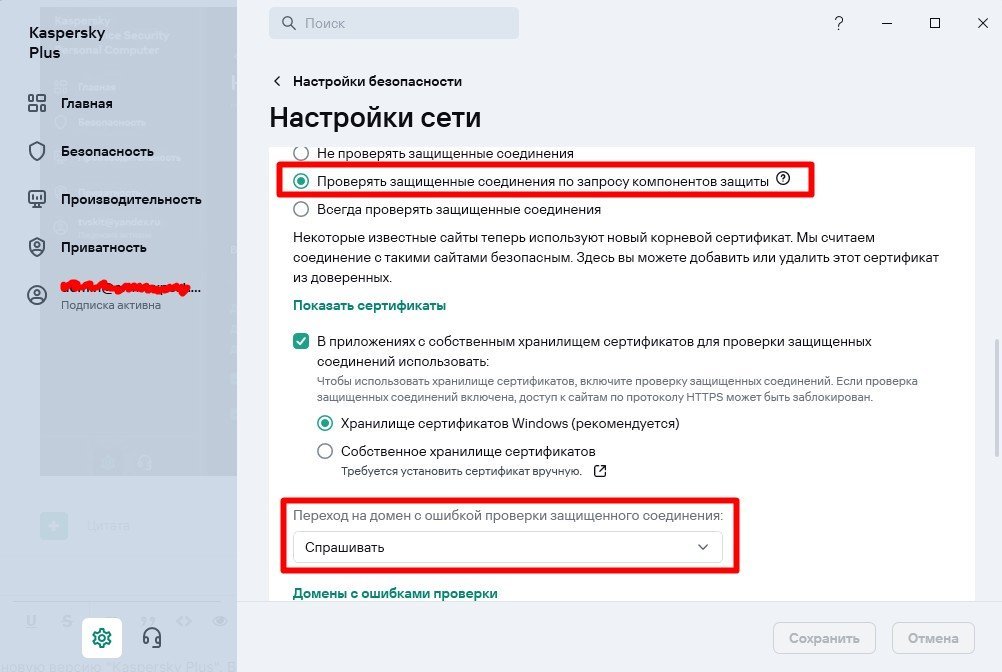1002x672 pixels.
Task: Select 'Всегда проверять защищенные соединения' option
Action: (301, 210)
